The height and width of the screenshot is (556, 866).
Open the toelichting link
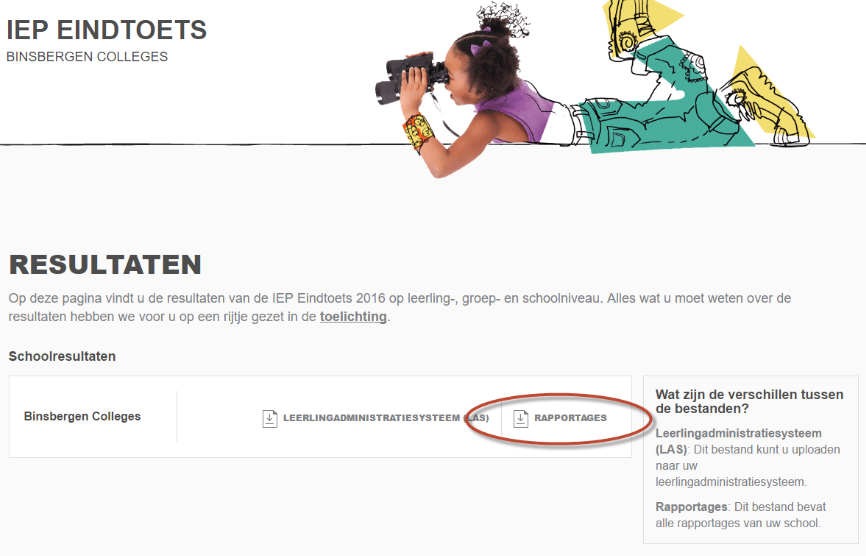(352, 317)
